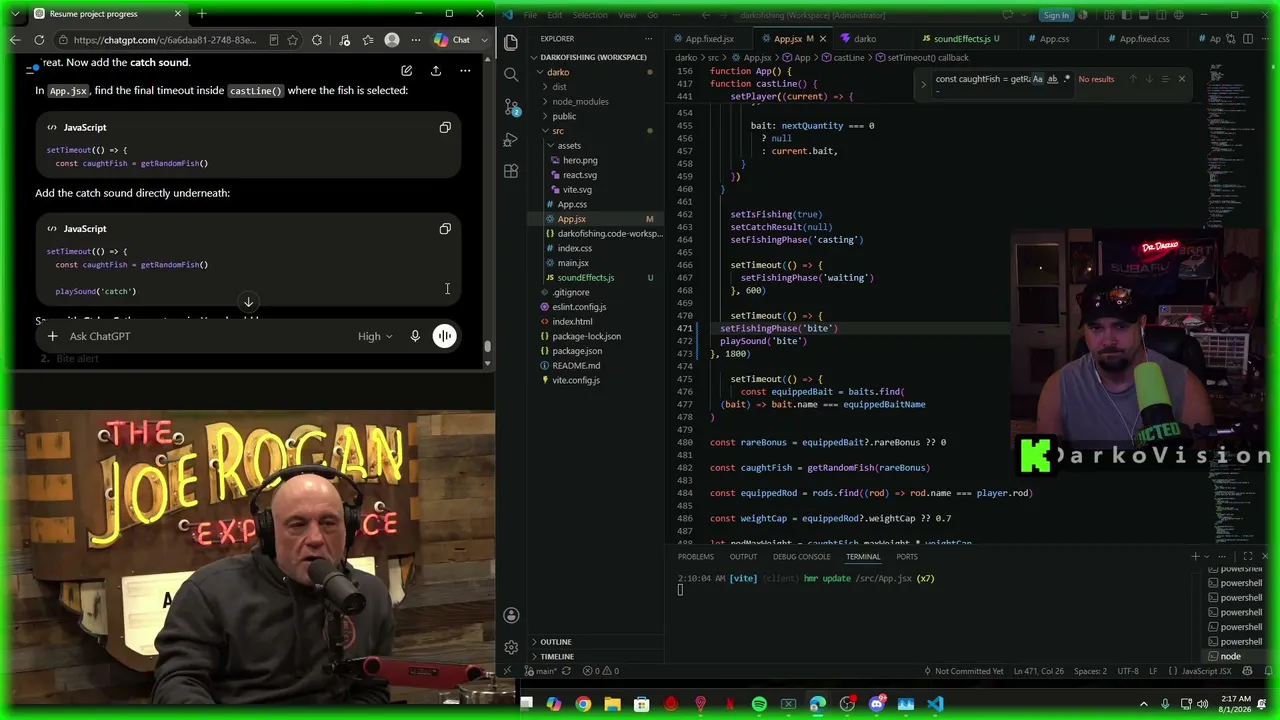1280x720 pixels.
Task: Open the Accounts icon in VS Code
Action: [511, 615]
